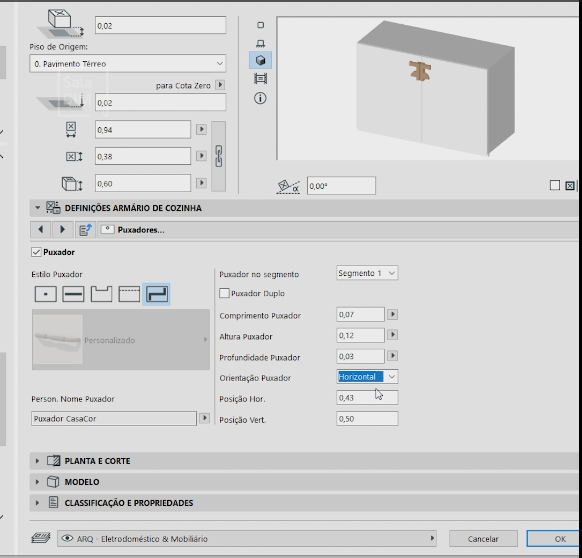Enable the Puxador Duplo checkbox

(x=224, y=293)
